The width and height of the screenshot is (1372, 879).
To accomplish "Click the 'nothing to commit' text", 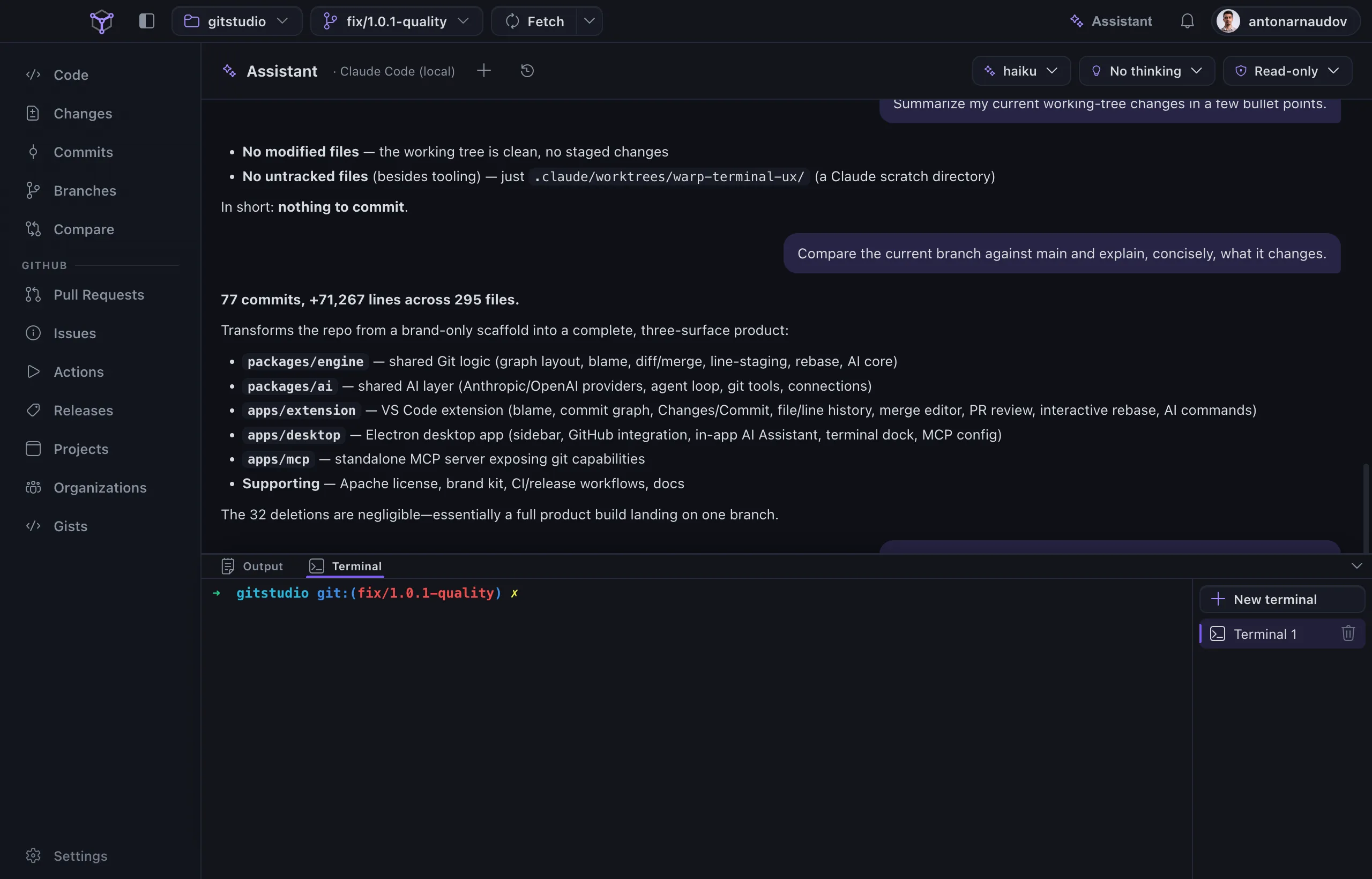I will click(341, 207).
